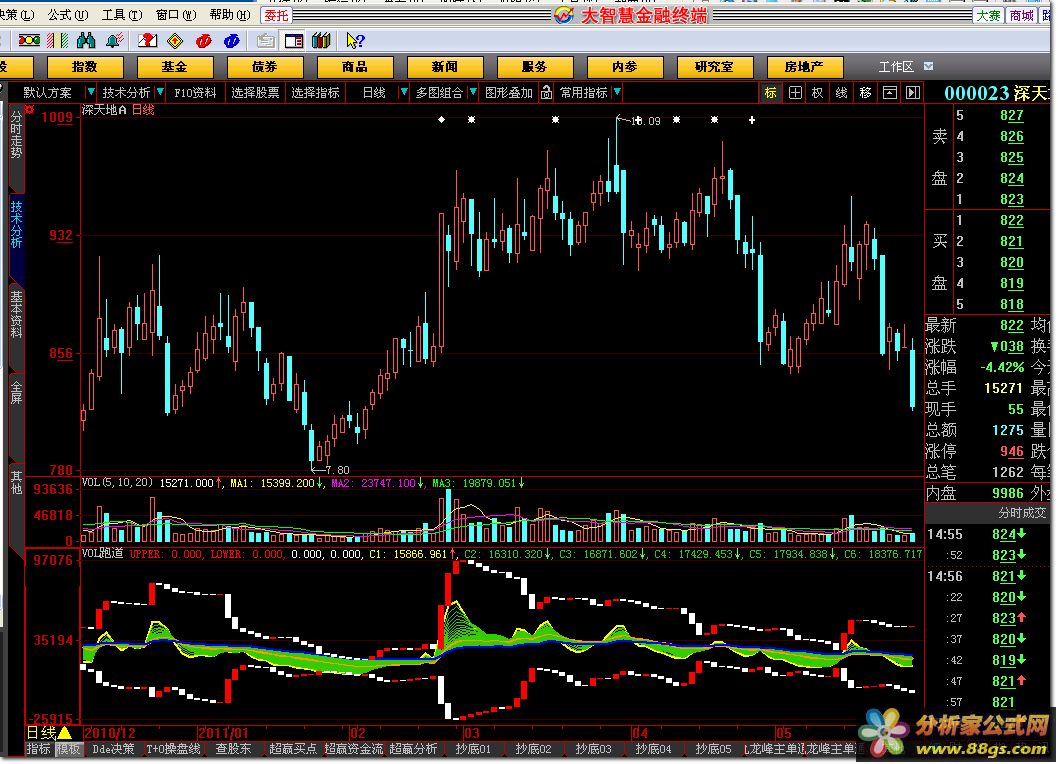This screenshot has height=764, width=1058.
Task: Open the 窗口(W) menu
Action: pyautogui.click(x=176, y=15)
